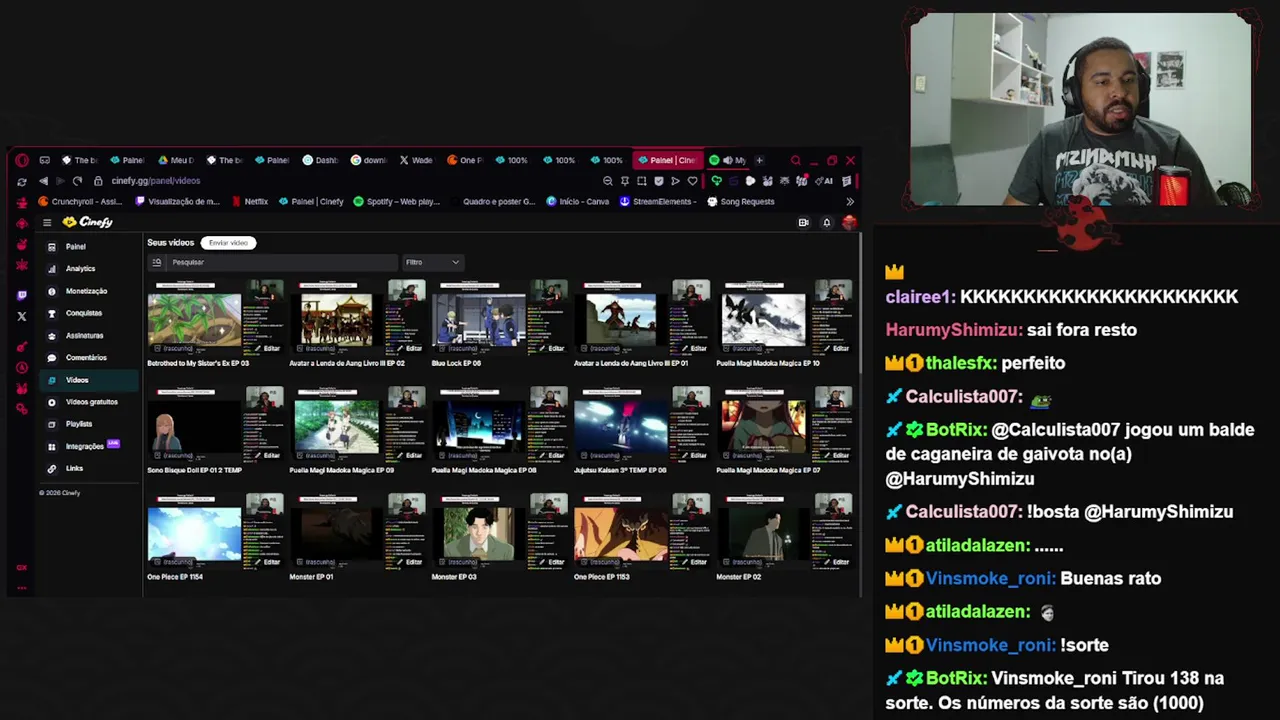The image size is (1280, 720).
Task: Show more bookmarks with the chevron
Action: click(850, 201)
